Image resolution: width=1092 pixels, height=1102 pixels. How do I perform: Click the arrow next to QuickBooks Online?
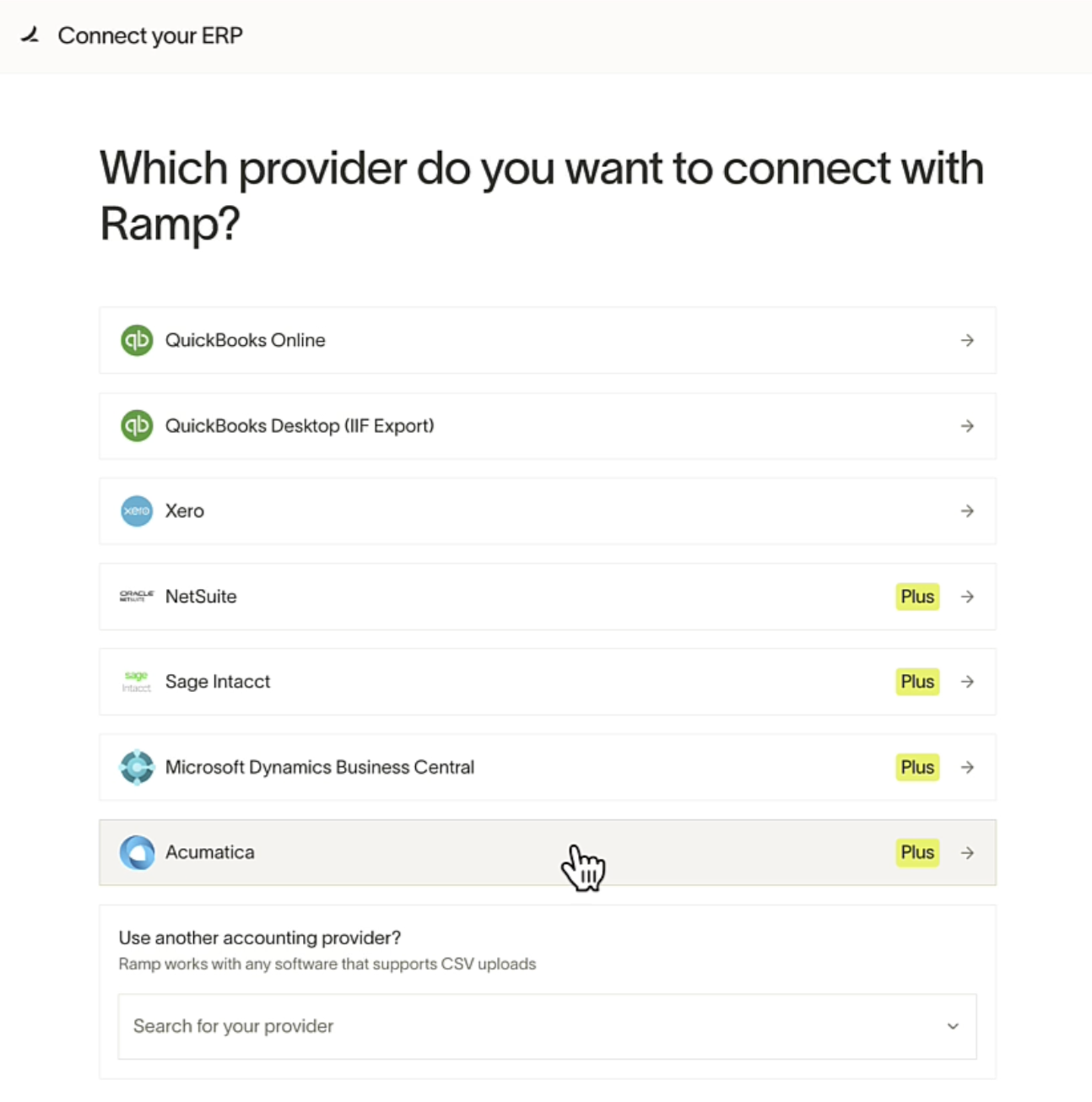[x=968, y=341]
